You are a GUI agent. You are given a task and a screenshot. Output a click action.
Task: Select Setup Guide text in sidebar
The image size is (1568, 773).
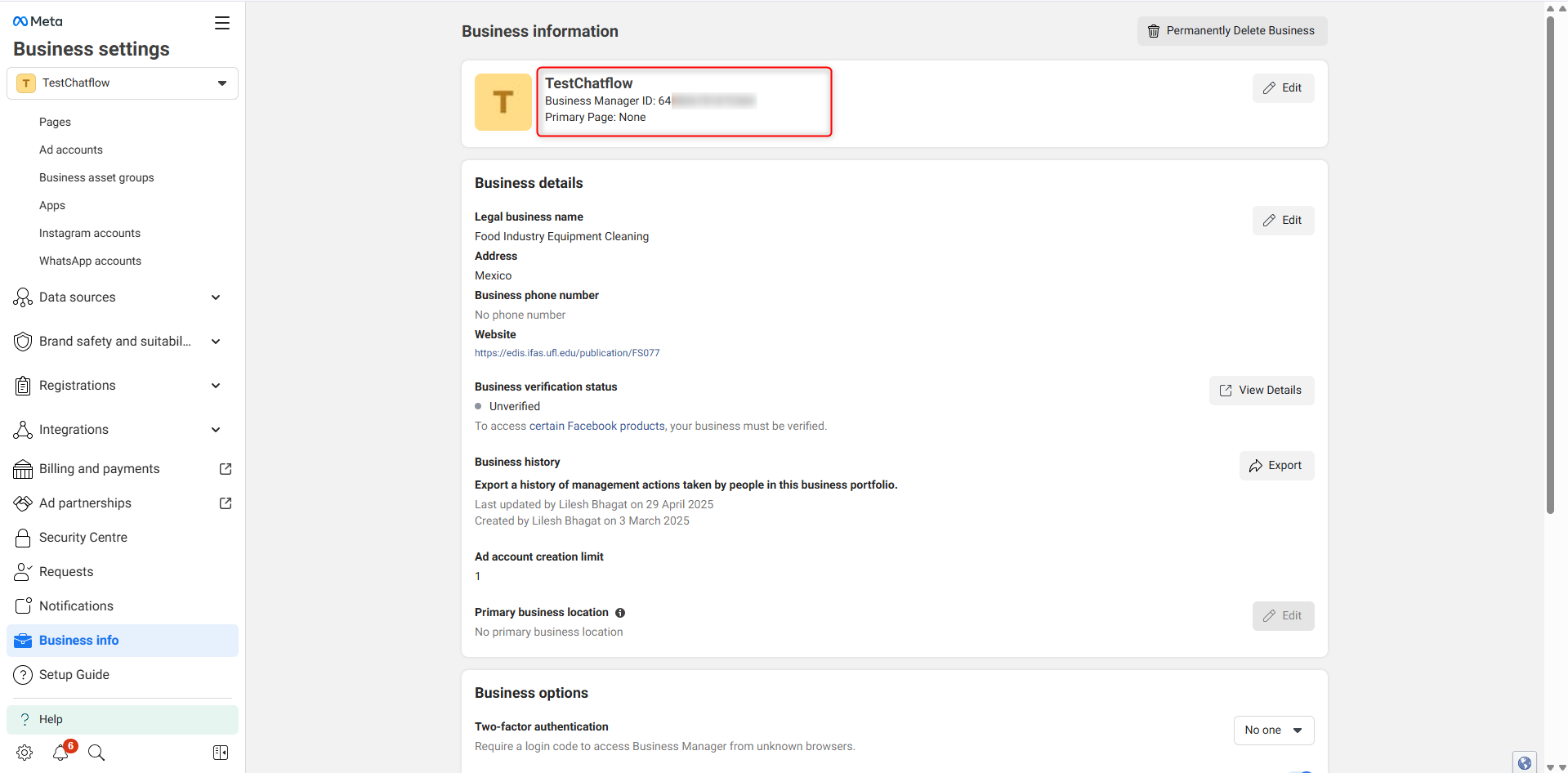point(74,675)
